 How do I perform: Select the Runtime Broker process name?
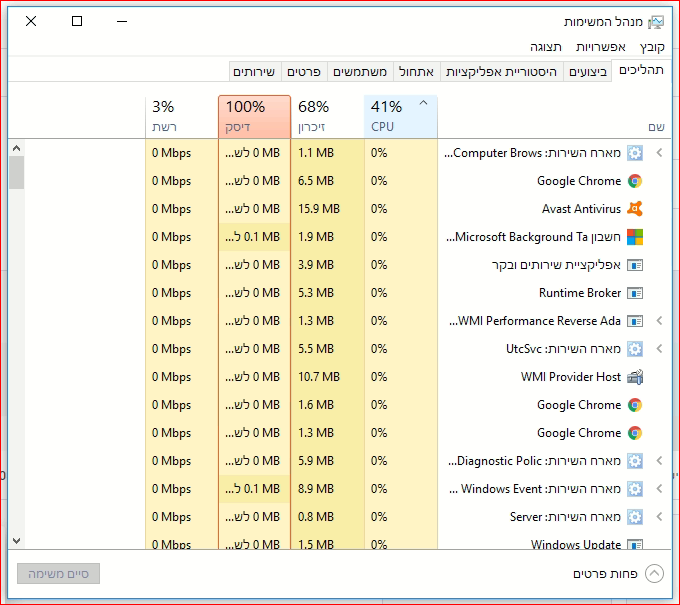(x=580, y=293)
